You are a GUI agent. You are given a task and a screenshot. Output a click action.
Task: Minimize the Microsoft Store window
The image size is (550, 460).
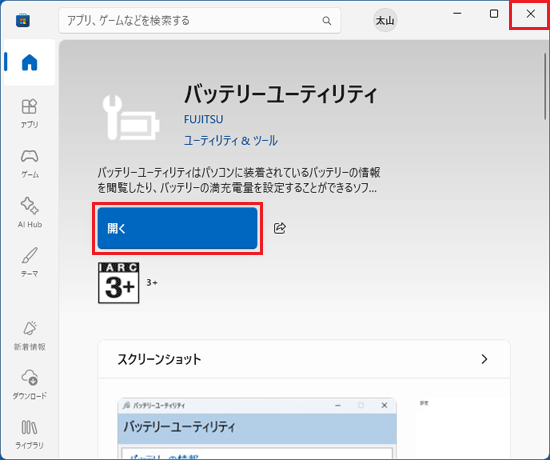click(457, 14)
